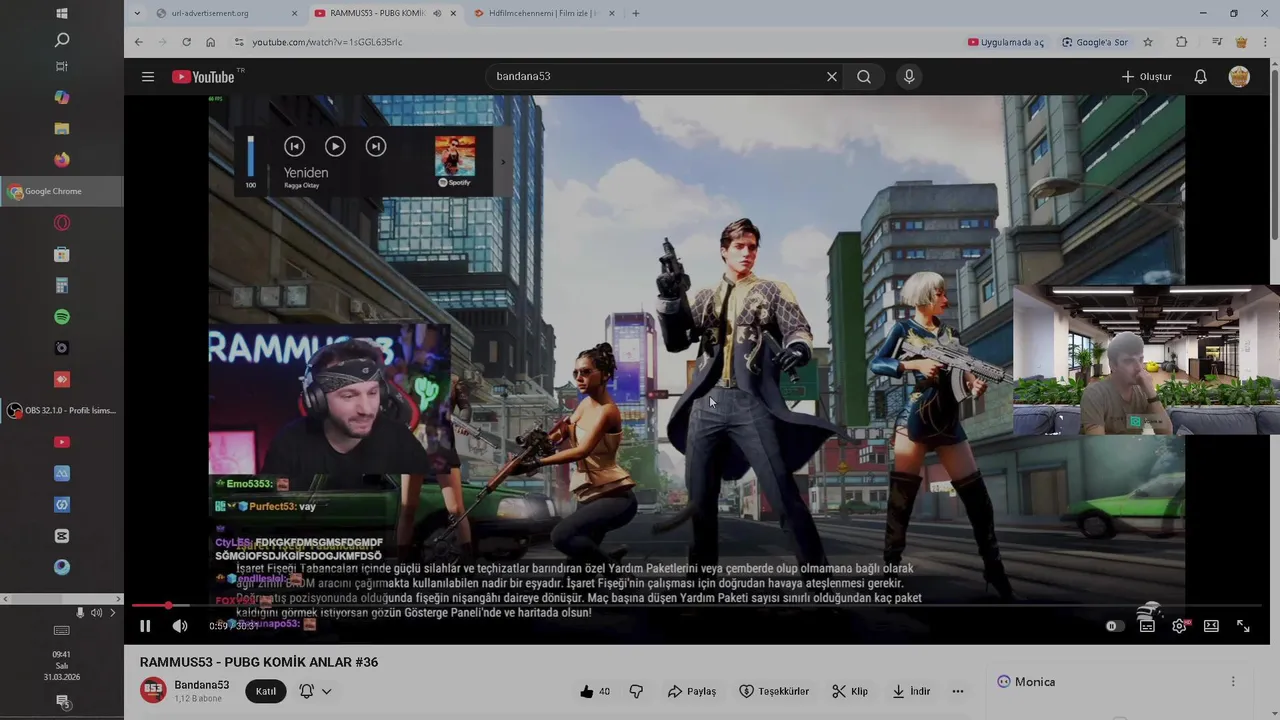Like the video
Image resolution: width=1280 pixels, height=720 pixels.
[x=594, y=691]
